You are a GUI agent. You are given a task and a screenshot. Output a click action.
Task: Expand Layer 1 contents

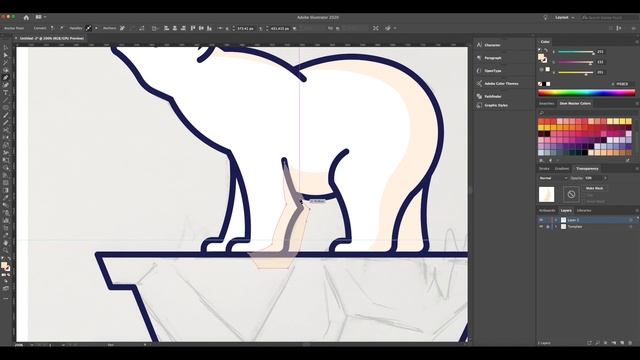[556, 220]
